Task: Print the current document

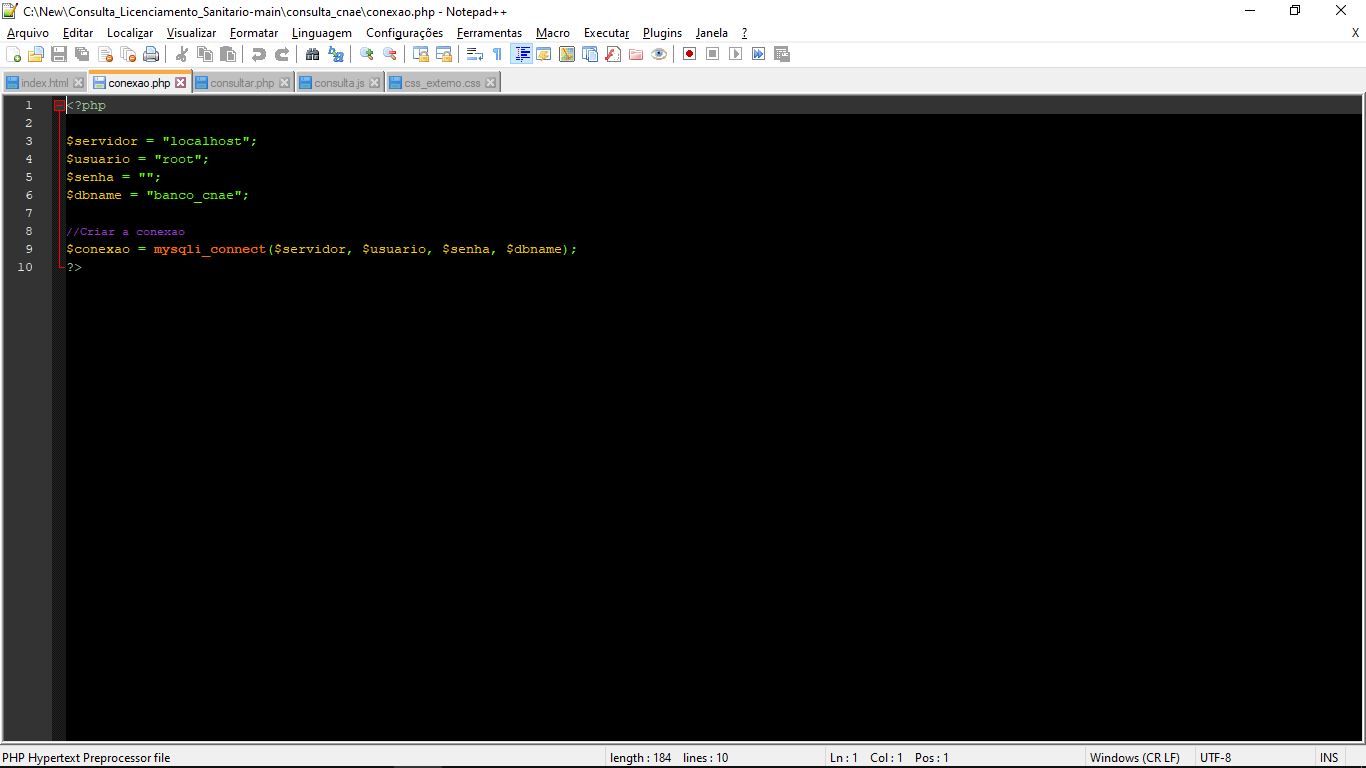Action: [150, 54]
